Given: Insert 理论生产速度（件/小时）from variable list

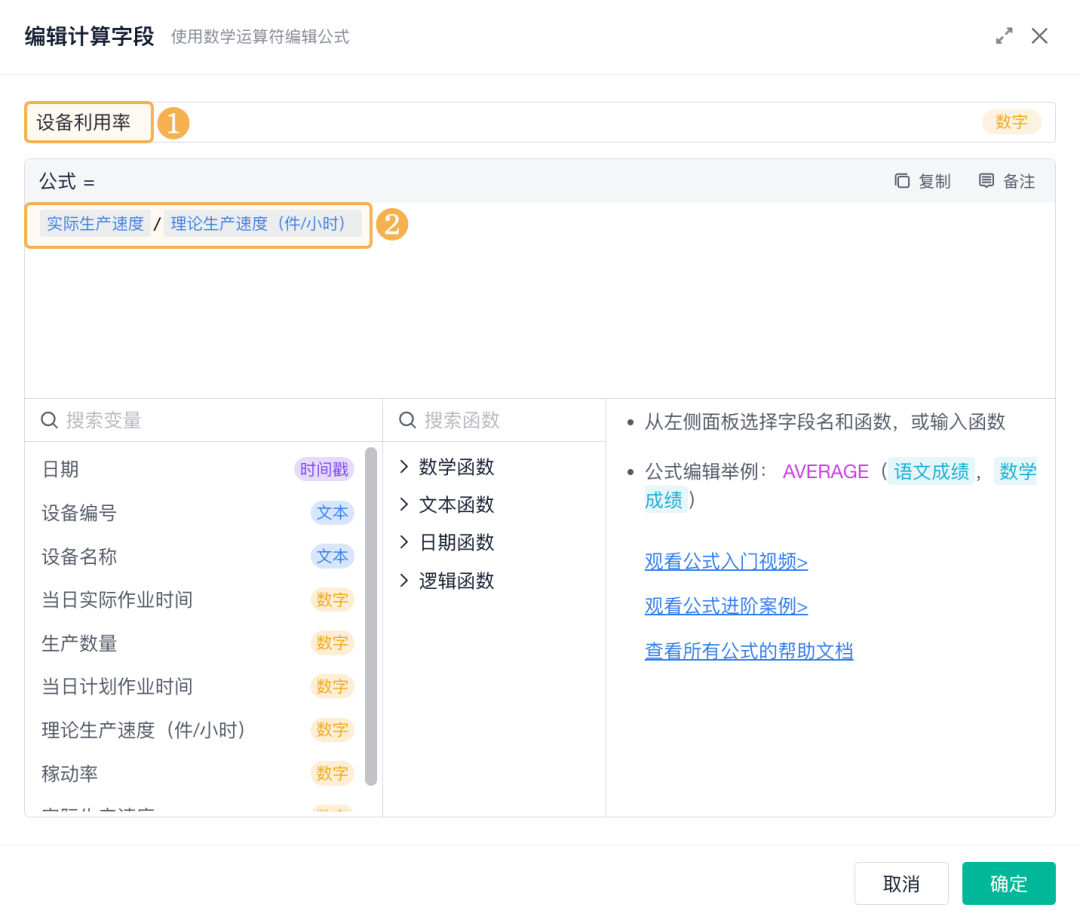Looking at the screenshot, I should (x=197, y=730).
